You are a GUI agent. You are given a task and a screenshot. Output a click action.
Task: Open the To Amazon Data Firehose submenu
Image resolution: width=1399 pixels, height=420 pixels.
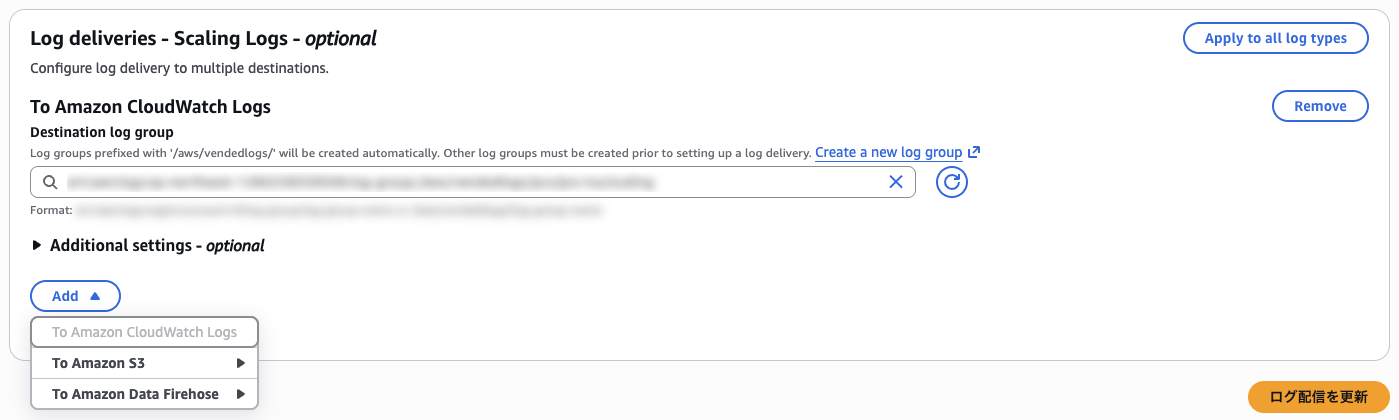tap(145, 394)
